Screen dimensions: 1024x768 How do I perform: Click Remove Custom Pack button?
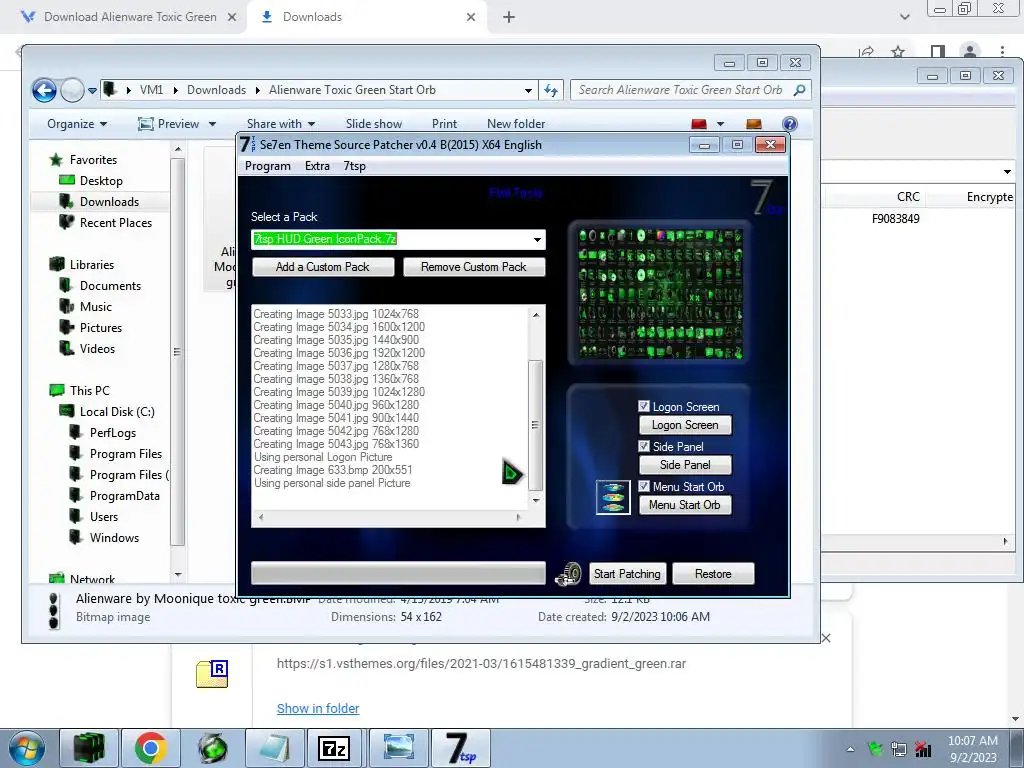(x=473, y=267)
